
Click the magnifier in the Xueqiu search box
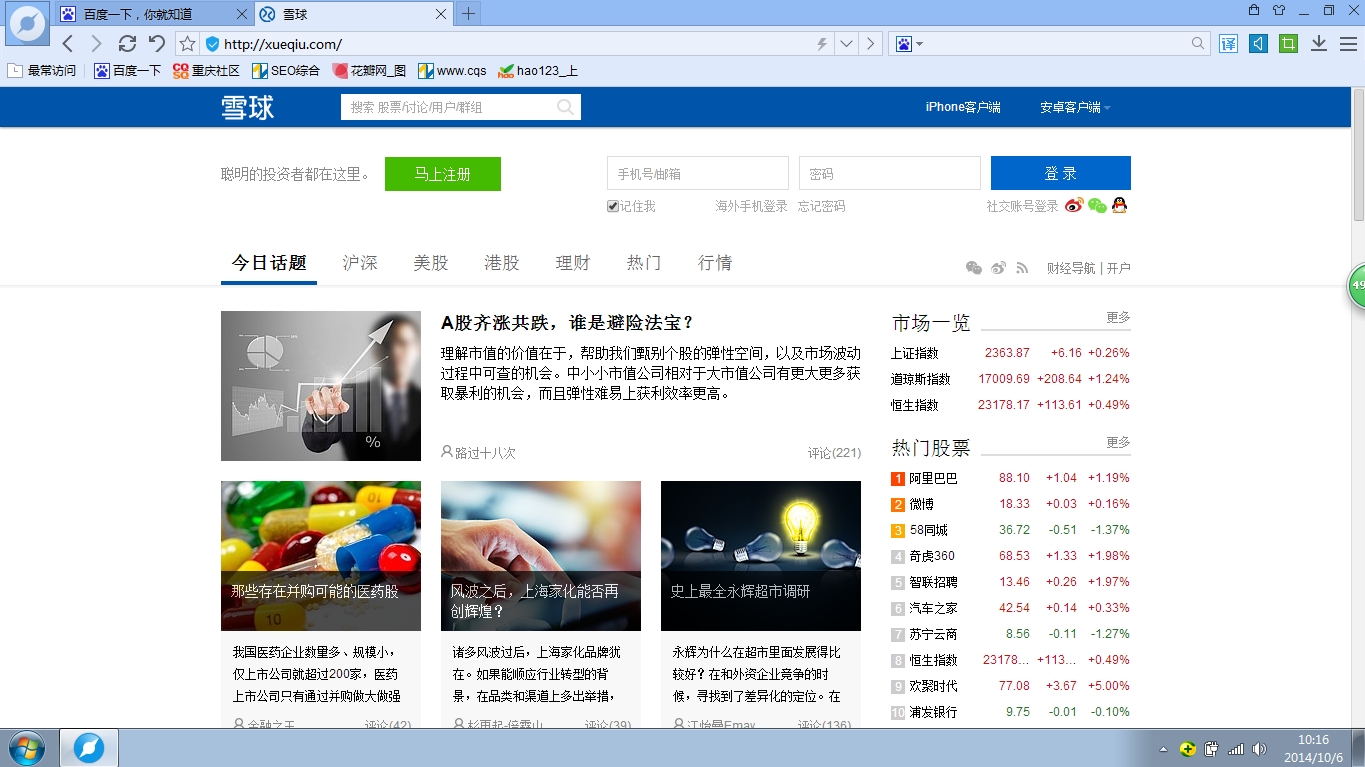566,107
